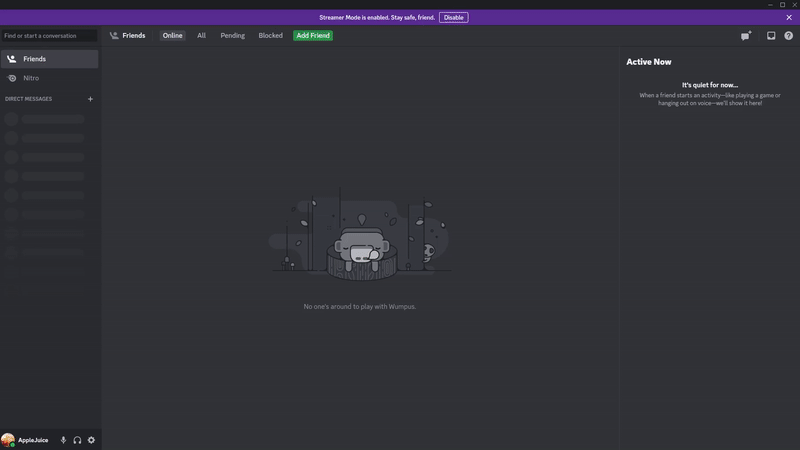Image resolution: width=800 pixels, height=450 pixels.
Task: Click the Add Friend button
Action: (313, 36)
